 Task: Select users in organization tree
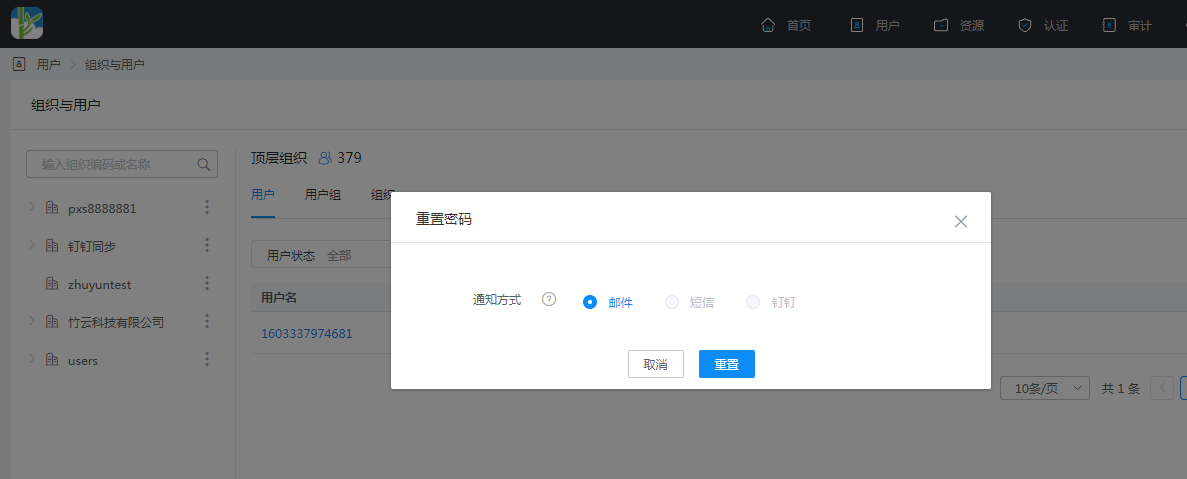click(83, 361)
